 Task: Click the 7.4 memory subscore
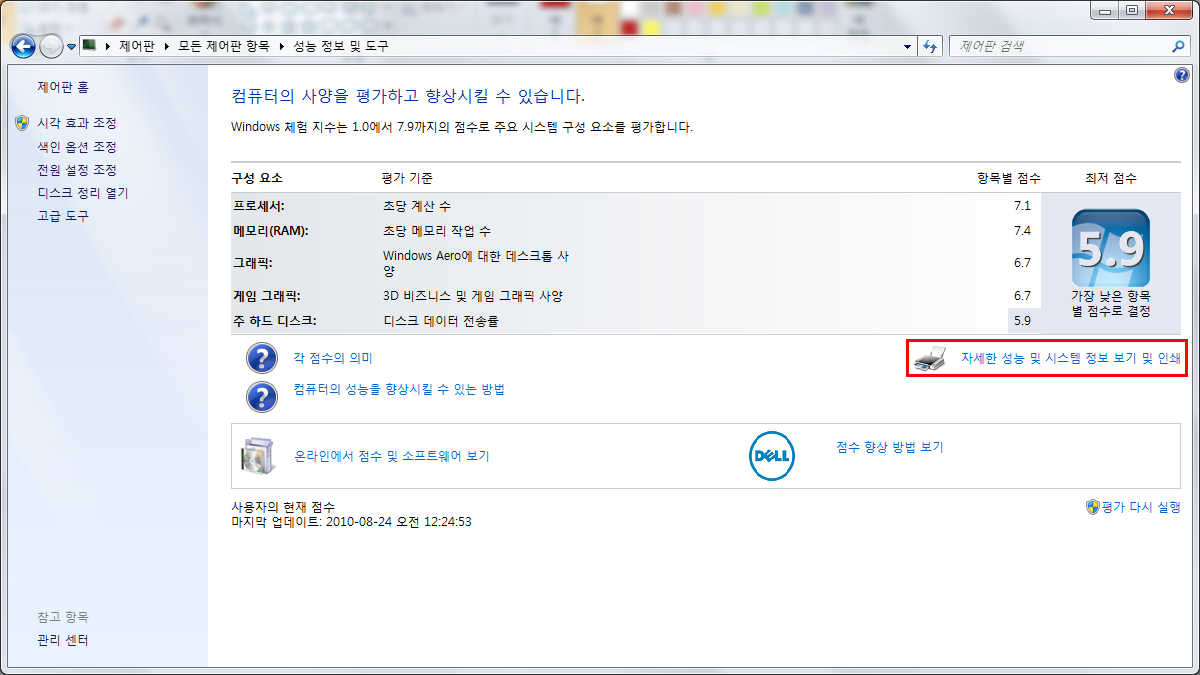tap(1021, 231)
